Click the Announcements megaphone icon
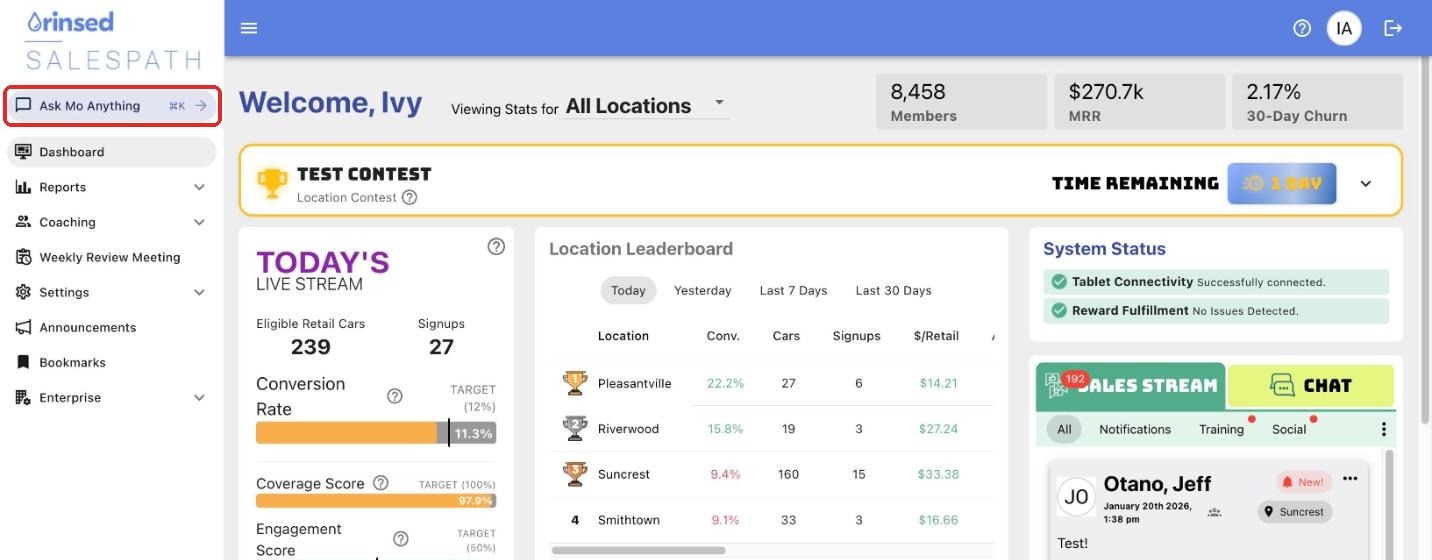1432x560 pixels. [x=23, y=327]
